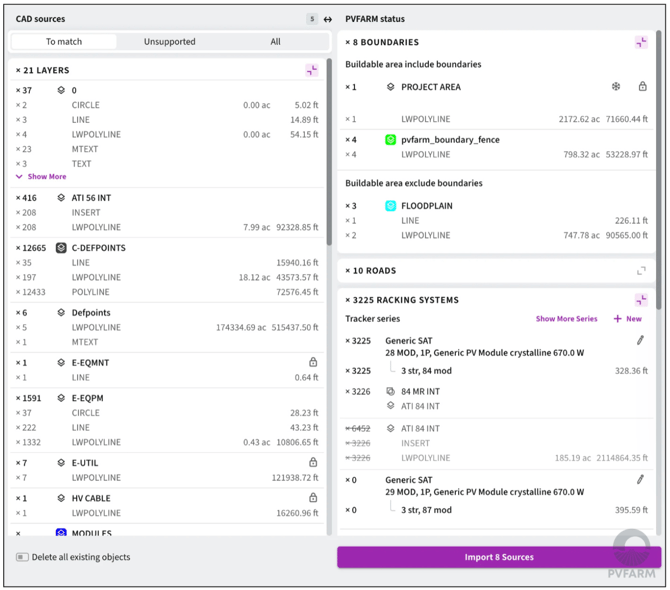Click the layer icon for E-EQMNT
Image resolution: width=670 pixels, height=590 pixels.
click(61, 363)
